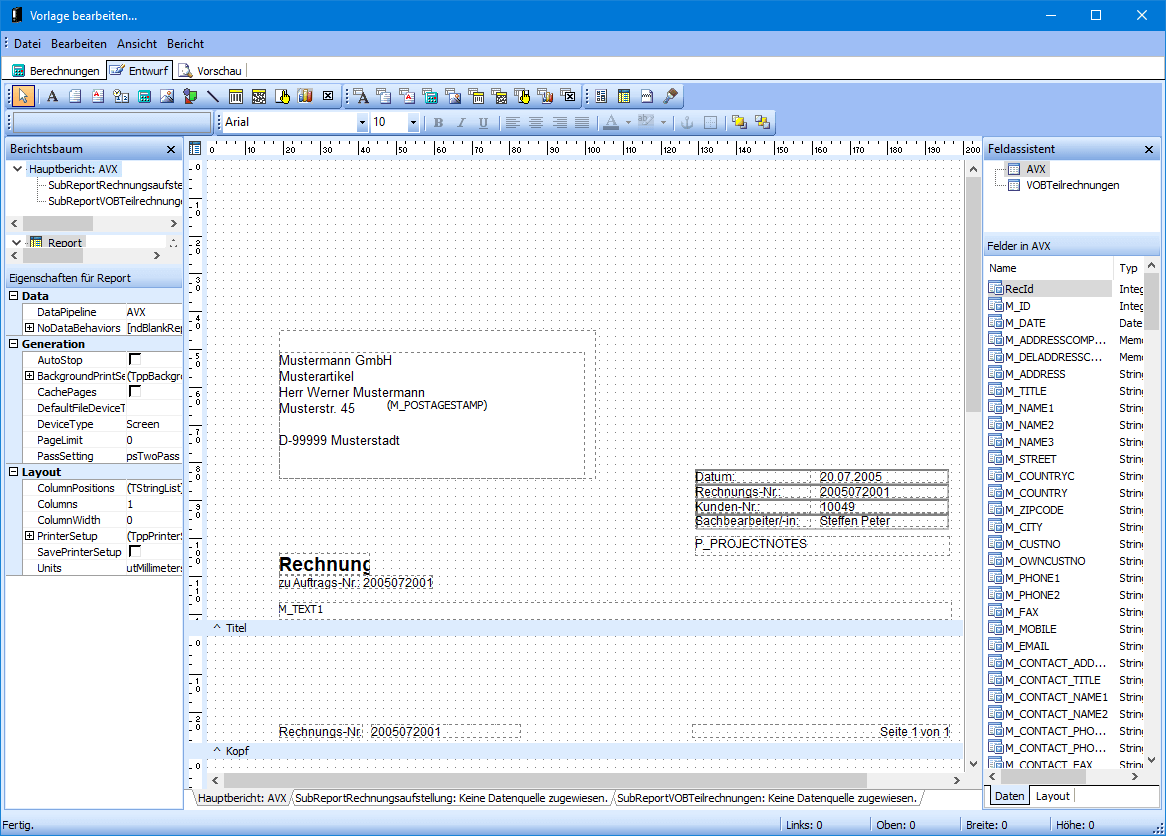
Task: Open the Arial font name dropdown
Action: coord(362,123)
